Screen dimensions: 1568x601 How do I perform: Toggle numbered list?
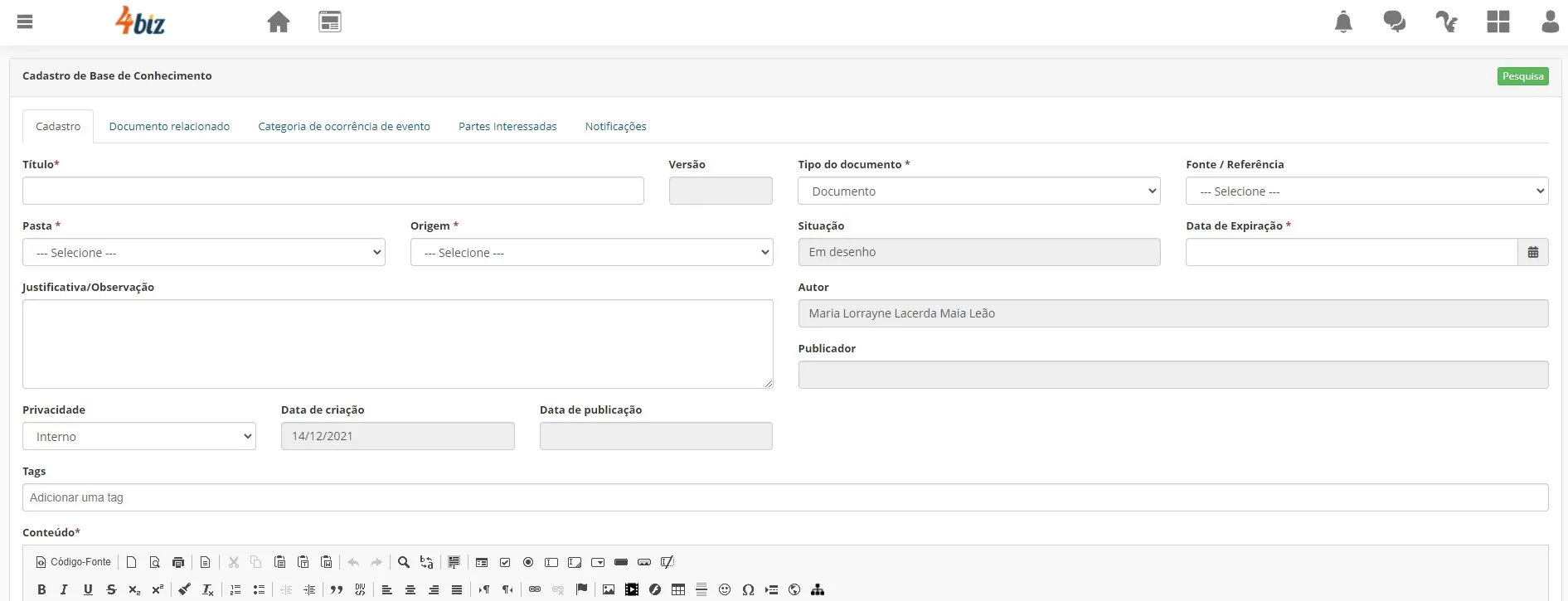click(235, 589)
